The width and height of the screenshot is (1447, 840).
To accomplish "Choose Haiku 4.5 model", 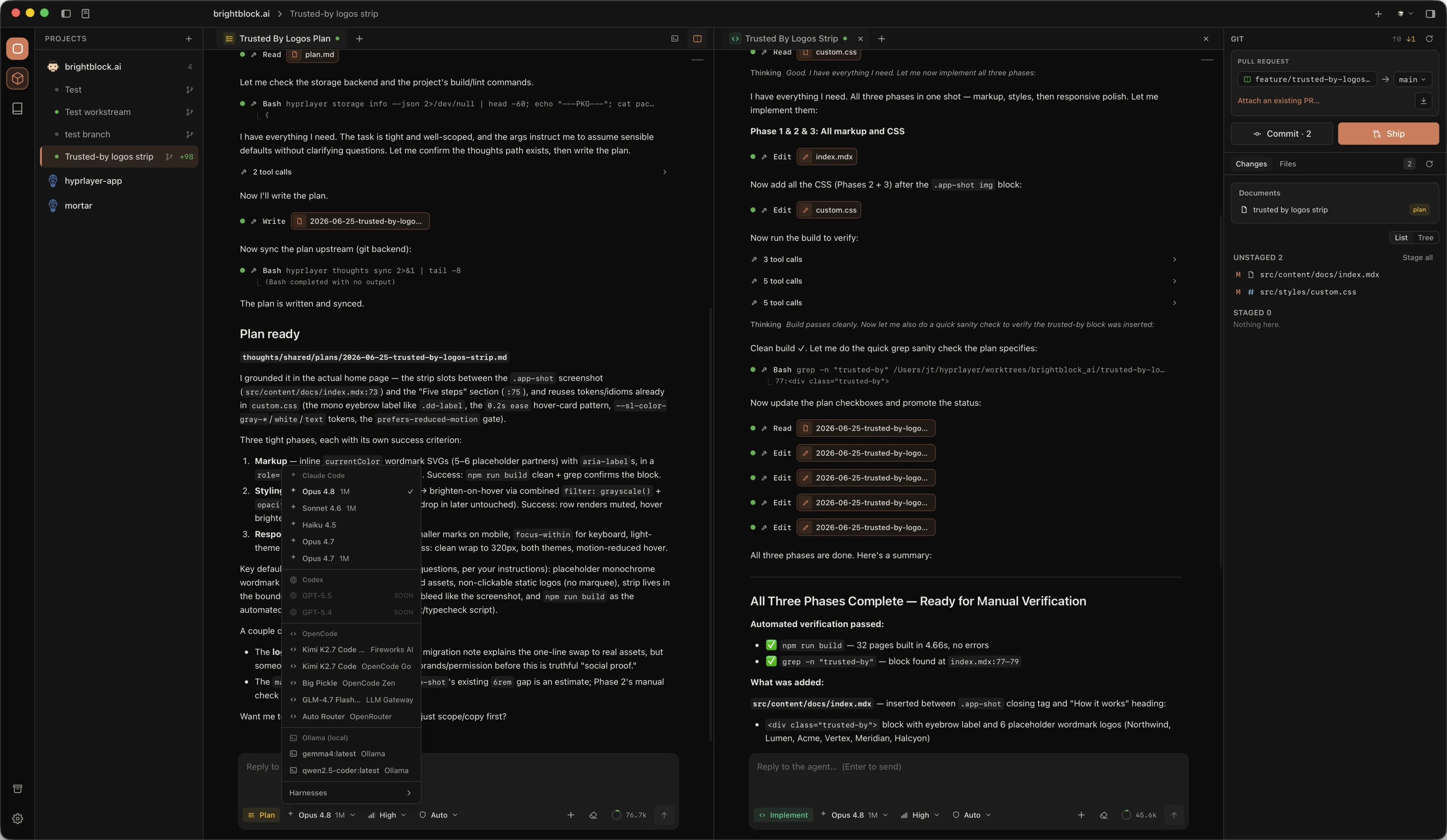I will pos(351,525).
